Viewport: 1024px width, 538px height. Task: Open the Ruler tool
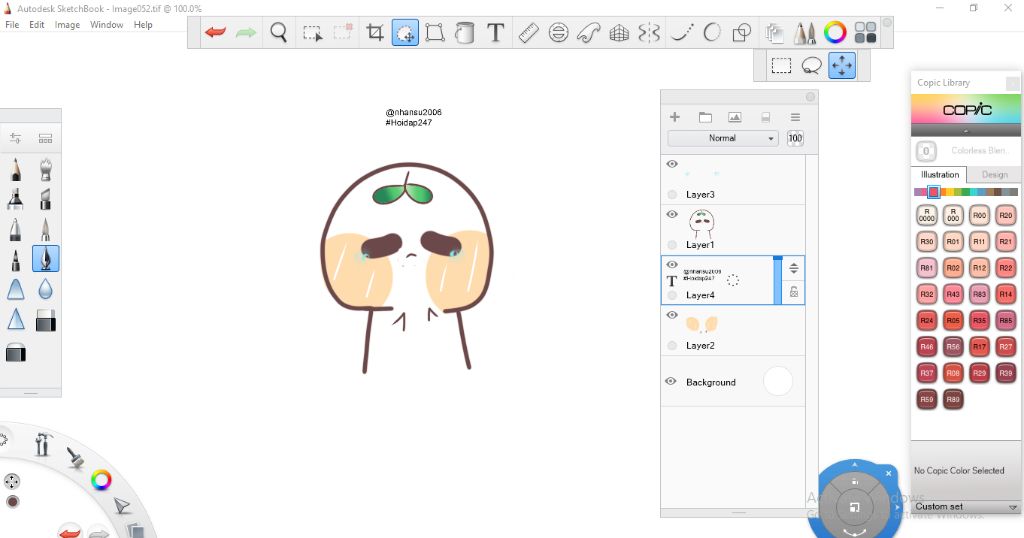(528, 33)
